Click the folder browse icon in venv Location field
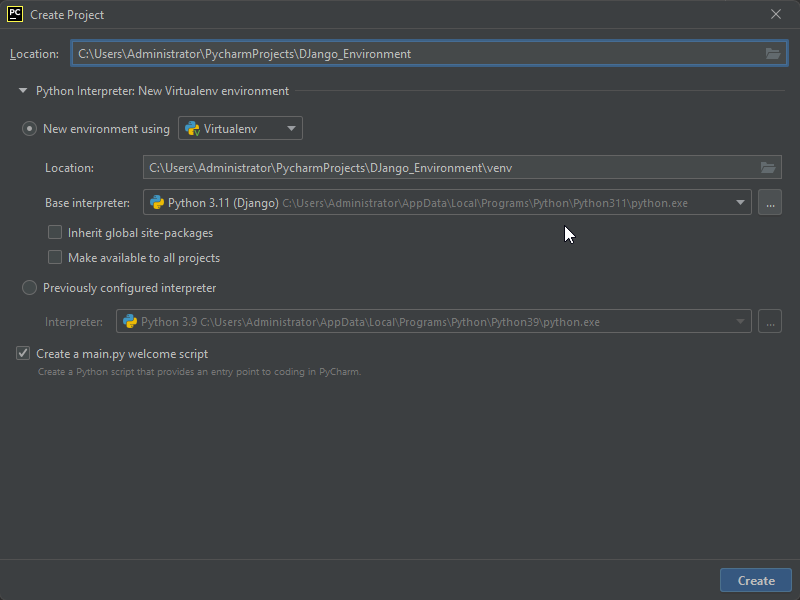 (768, 167)
